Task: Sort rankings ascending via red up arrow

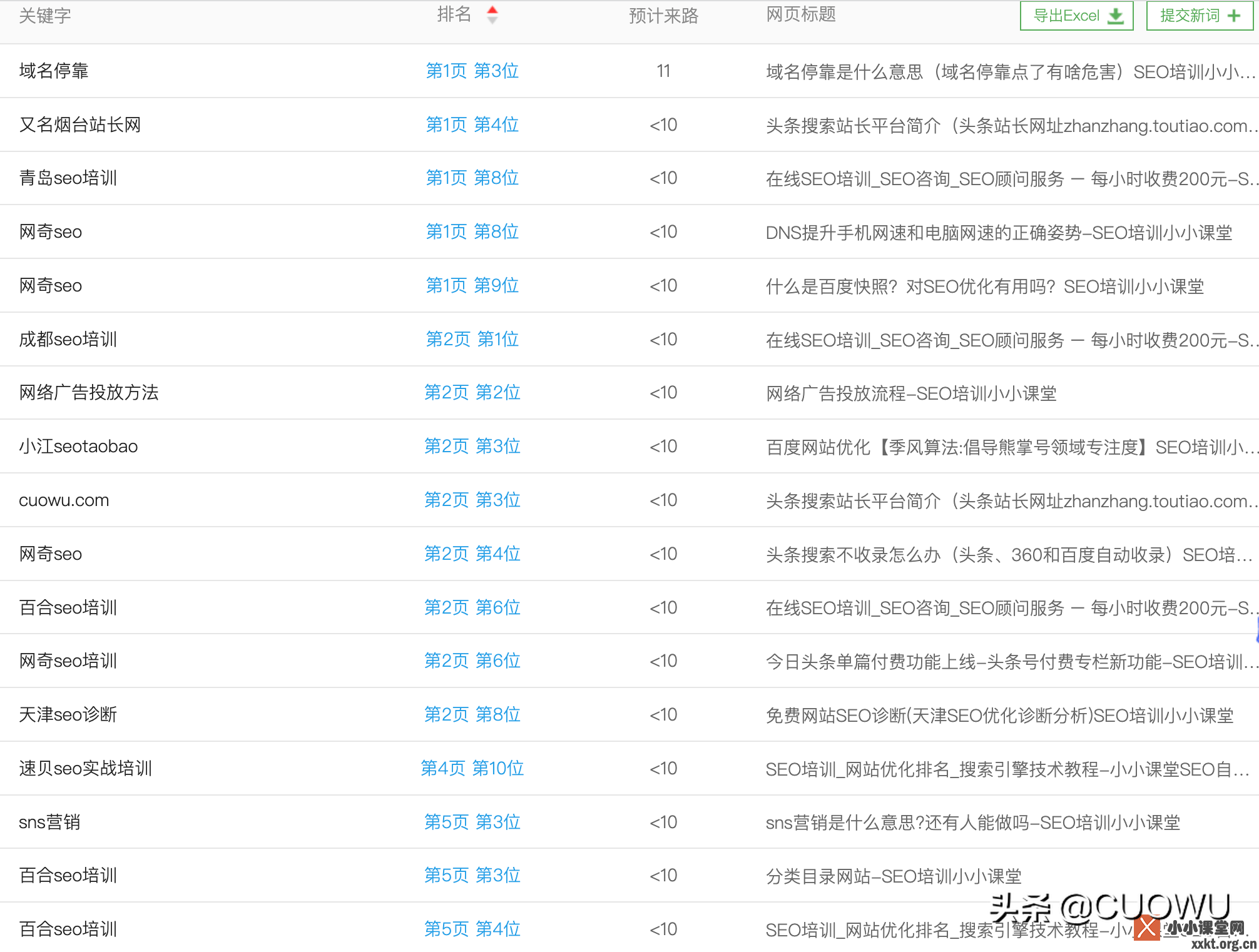Action: 492,9
